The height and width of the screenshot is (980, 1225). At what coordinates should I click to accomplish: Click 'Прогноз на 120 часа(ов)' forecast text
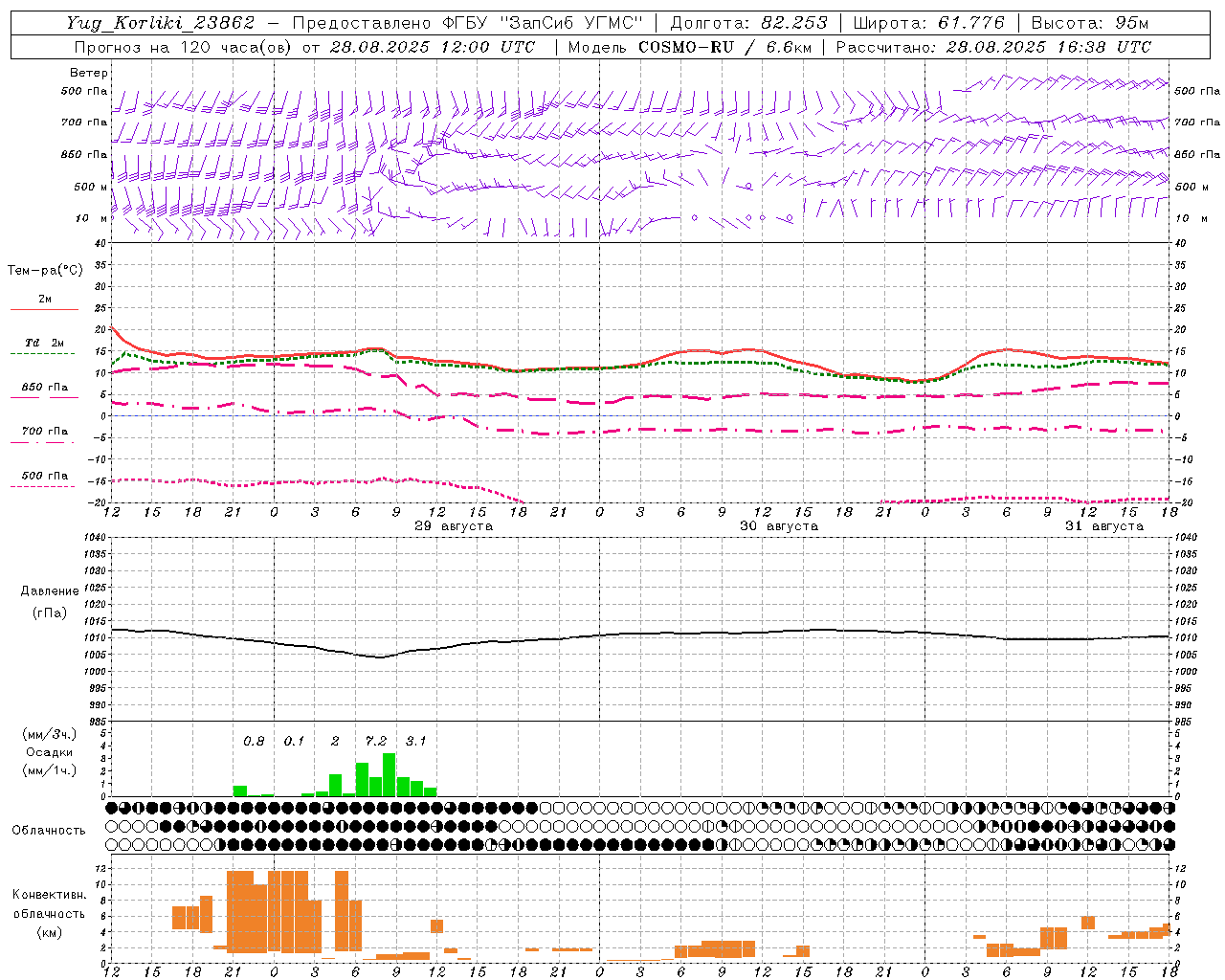click(183, 47)
